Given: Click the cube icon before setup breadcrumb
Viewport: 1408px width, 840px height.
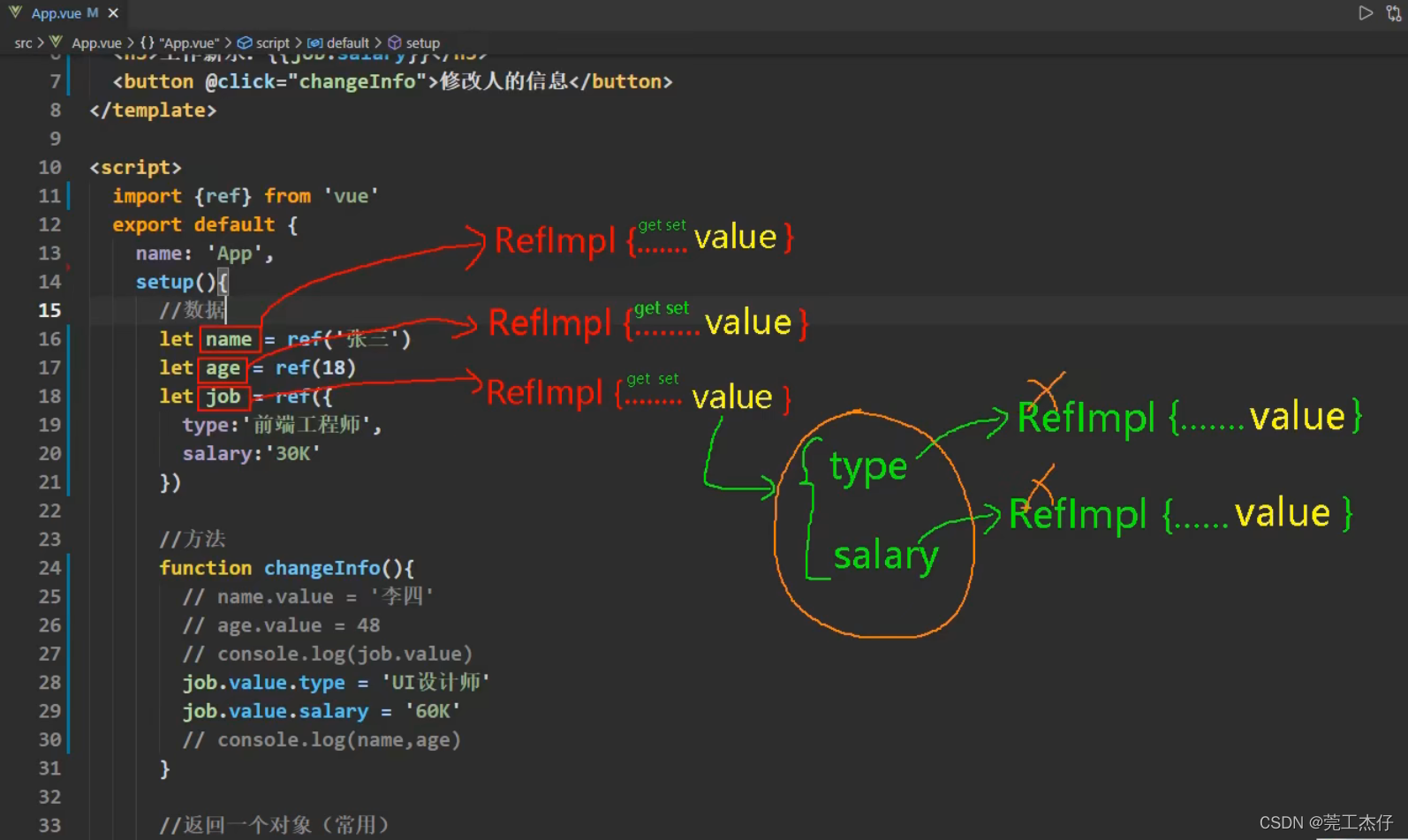Looking at the screenshot, I should [x=395, y=42].
